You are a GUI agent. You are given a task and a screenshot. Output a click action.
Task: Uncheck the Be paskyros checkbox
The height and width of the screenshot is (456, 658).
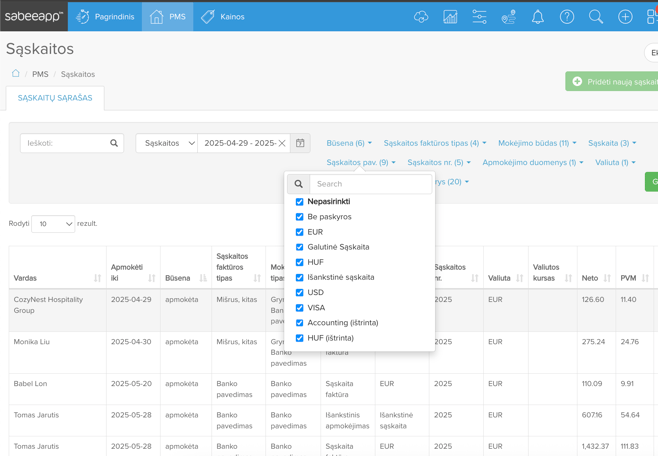point(300,217)
